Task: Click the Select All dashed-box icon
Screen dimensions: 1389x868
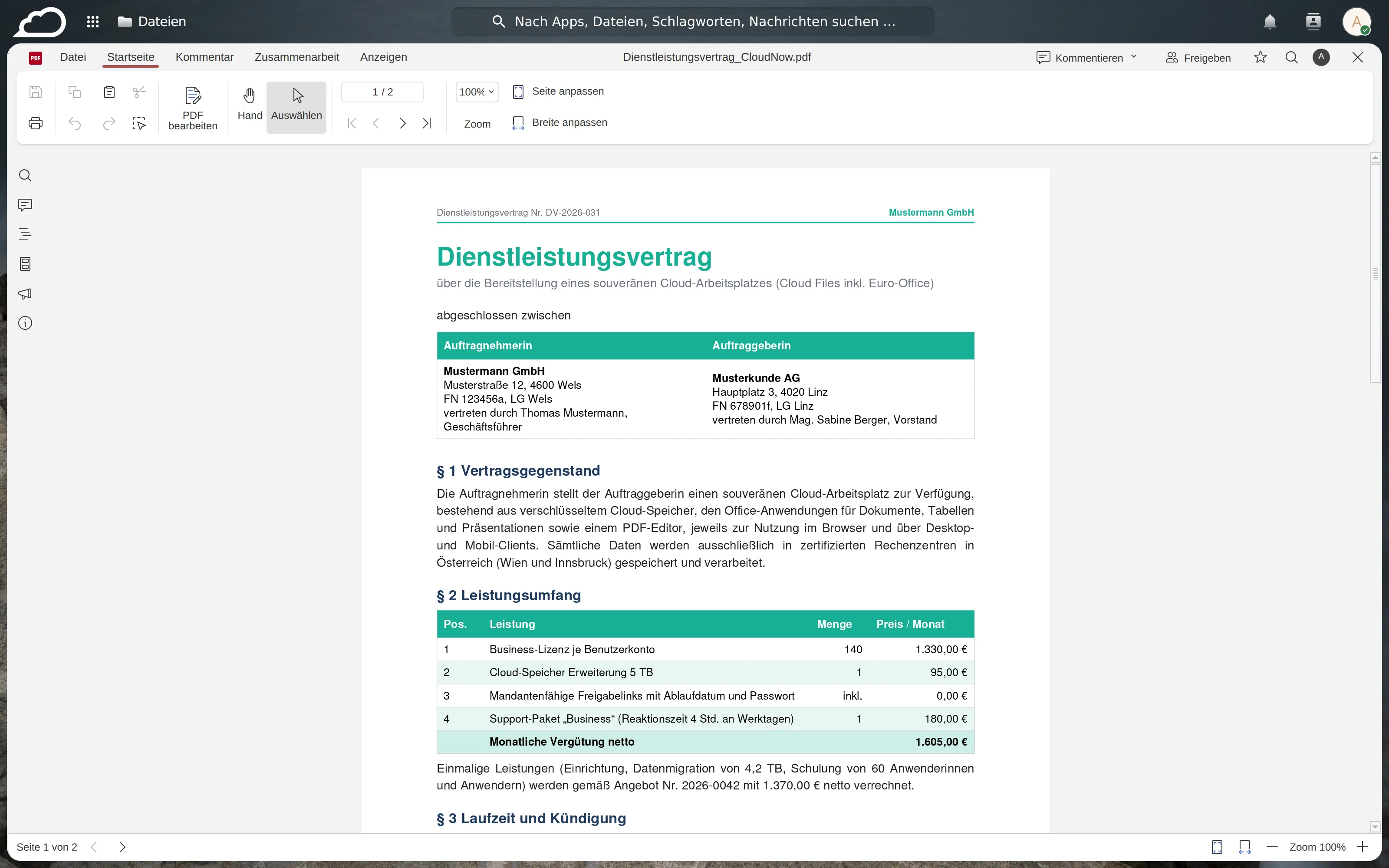Action: click(x=139, y=123)
